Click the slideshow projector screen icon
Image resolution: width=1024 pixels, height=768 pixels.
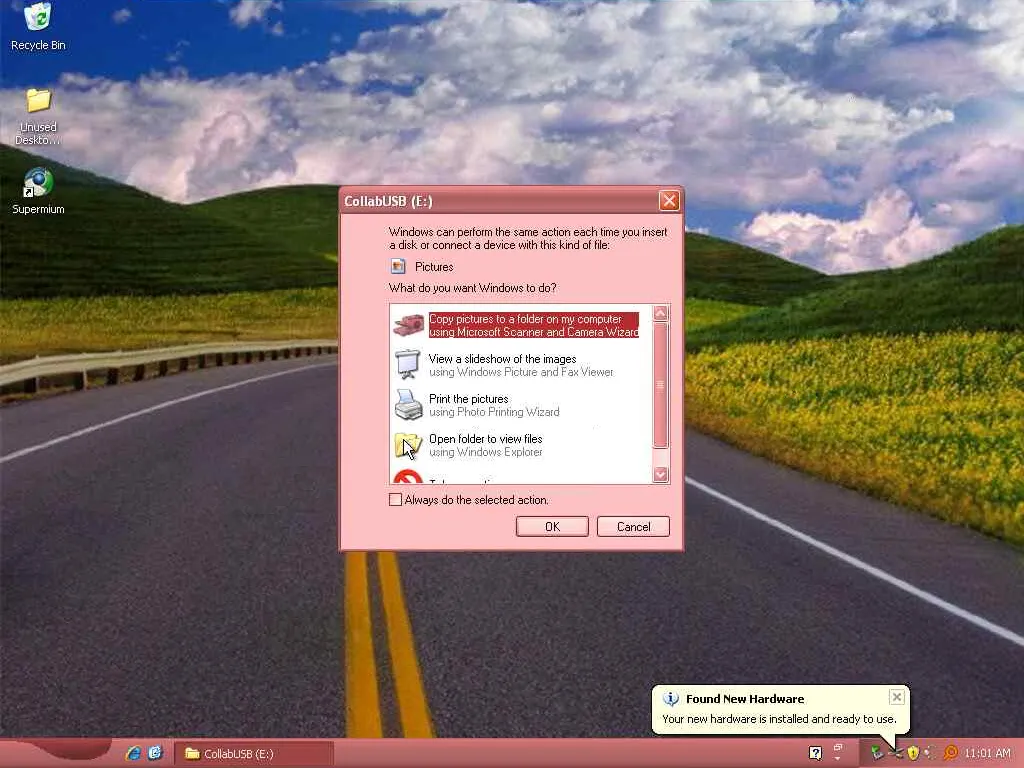408,364
